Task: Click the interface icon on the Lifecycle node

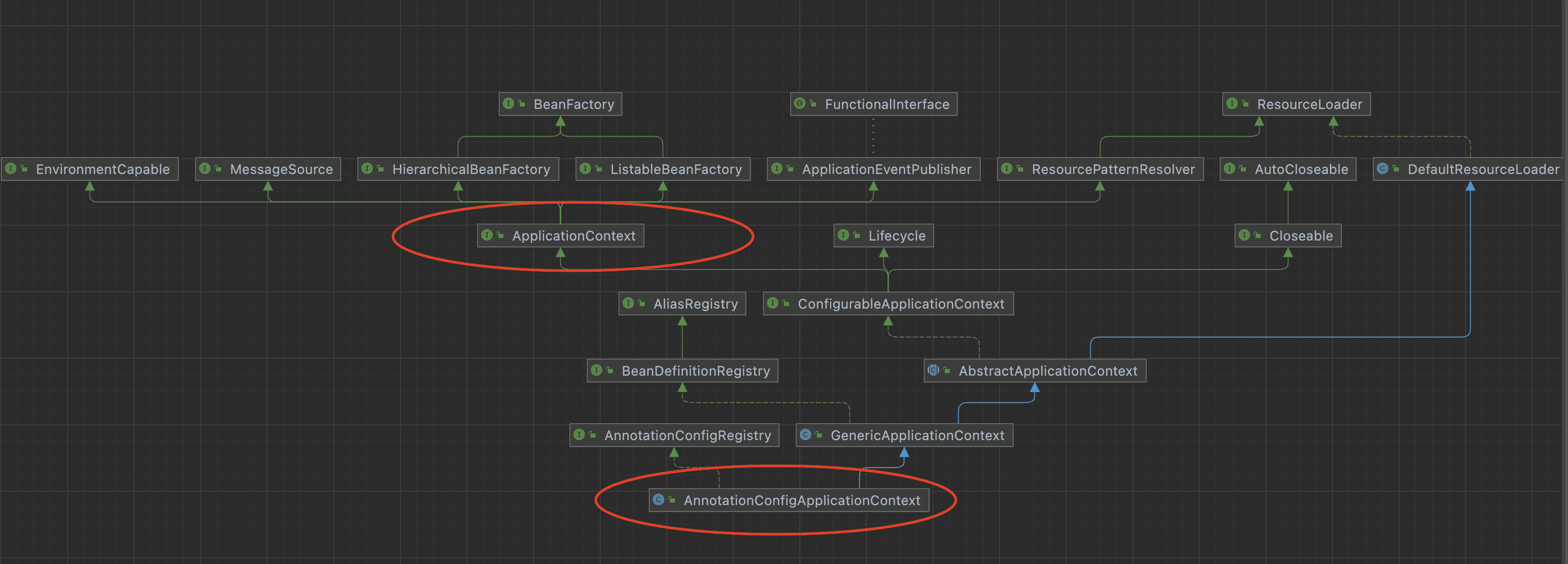Action: coord(843,235)
